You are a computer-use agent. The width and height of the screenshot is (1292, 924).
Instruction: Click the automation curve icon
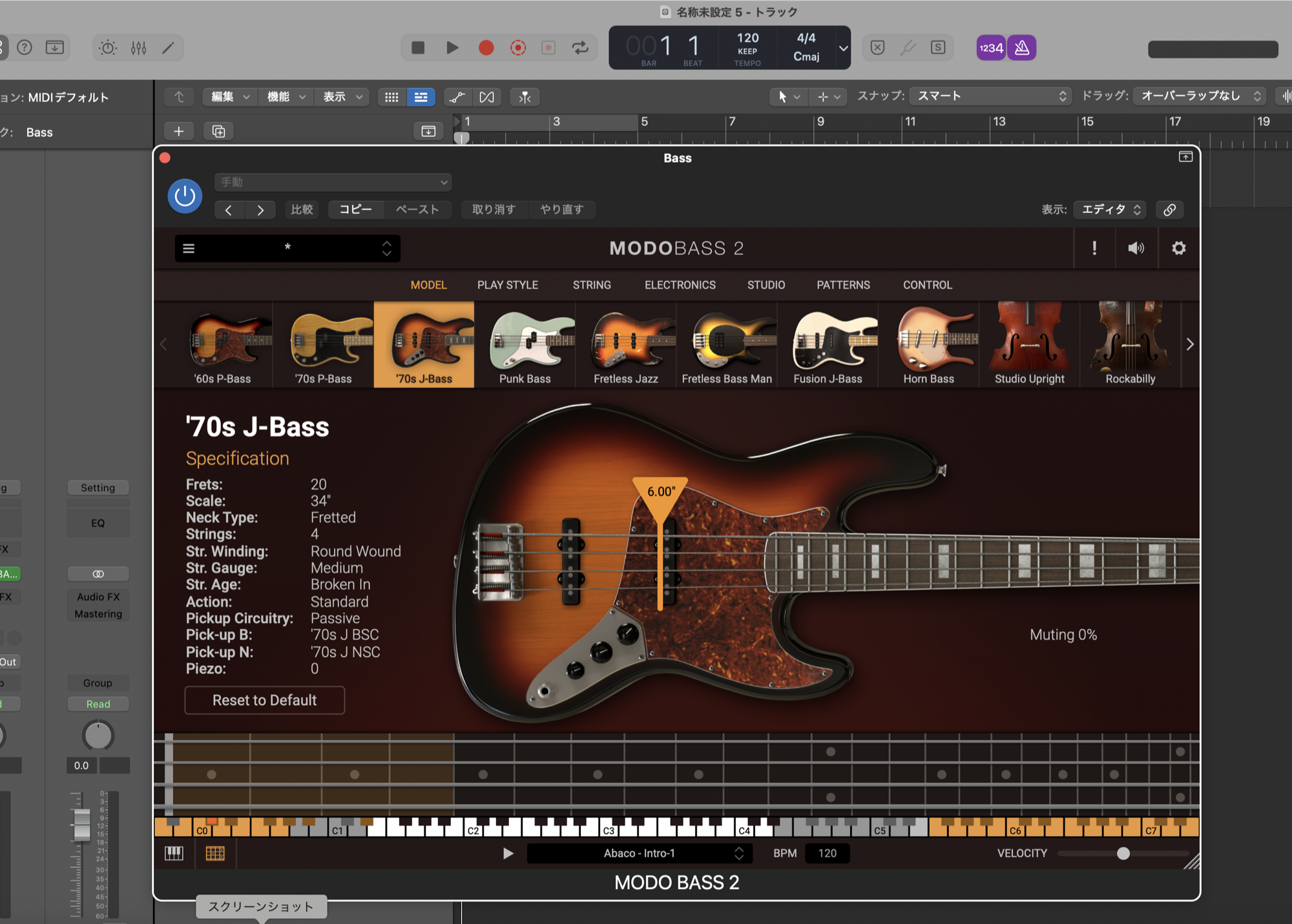pyautogui.click(x=457, y=97)
